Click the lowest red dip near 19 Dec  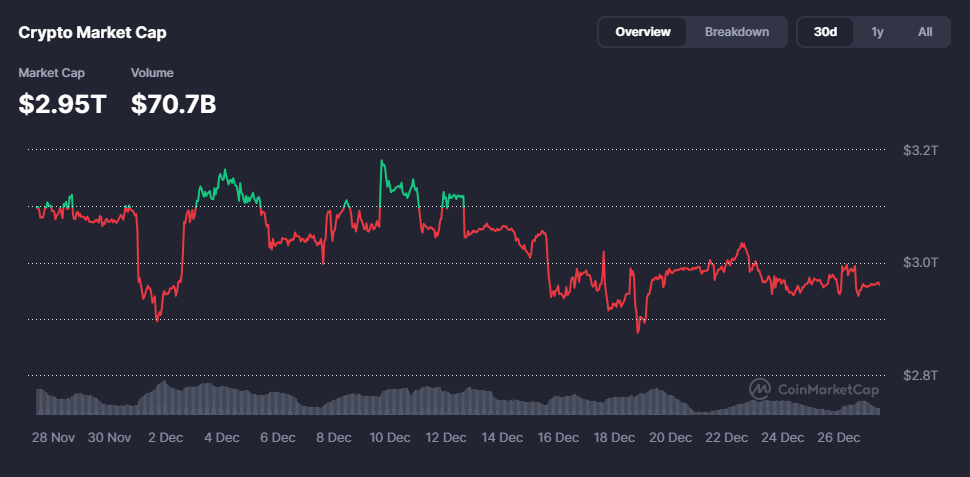point(639,331)
